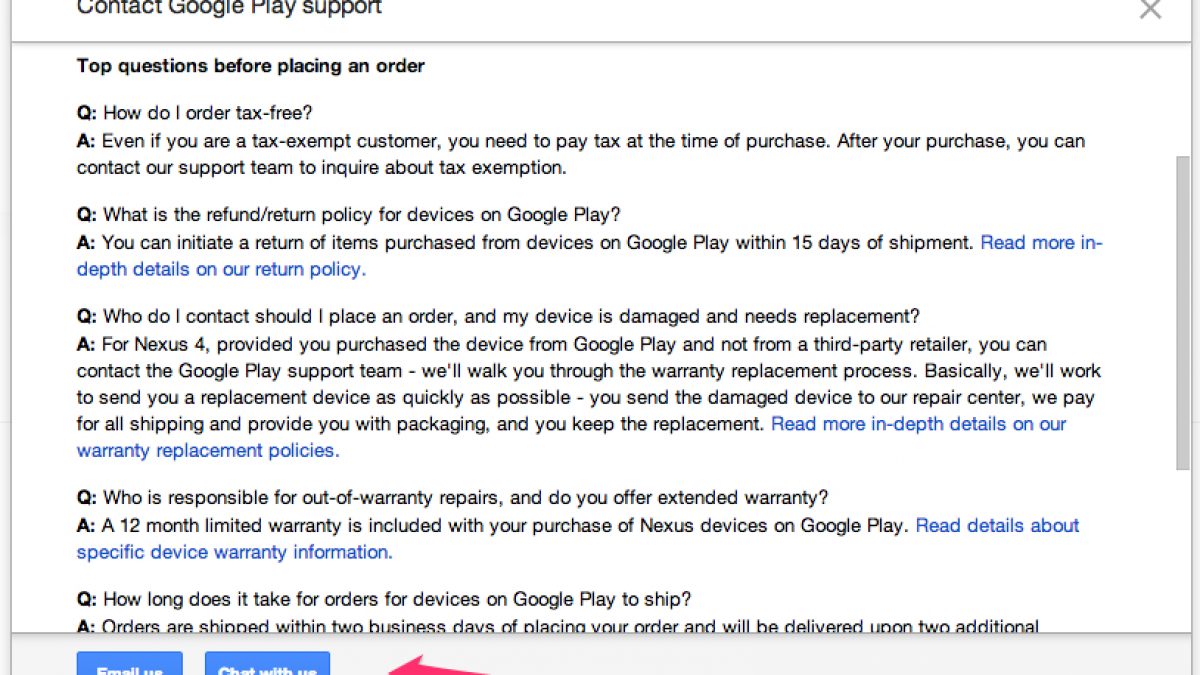
Task: Select the Top questions before placing an order heading
Action: coord(251,66)
